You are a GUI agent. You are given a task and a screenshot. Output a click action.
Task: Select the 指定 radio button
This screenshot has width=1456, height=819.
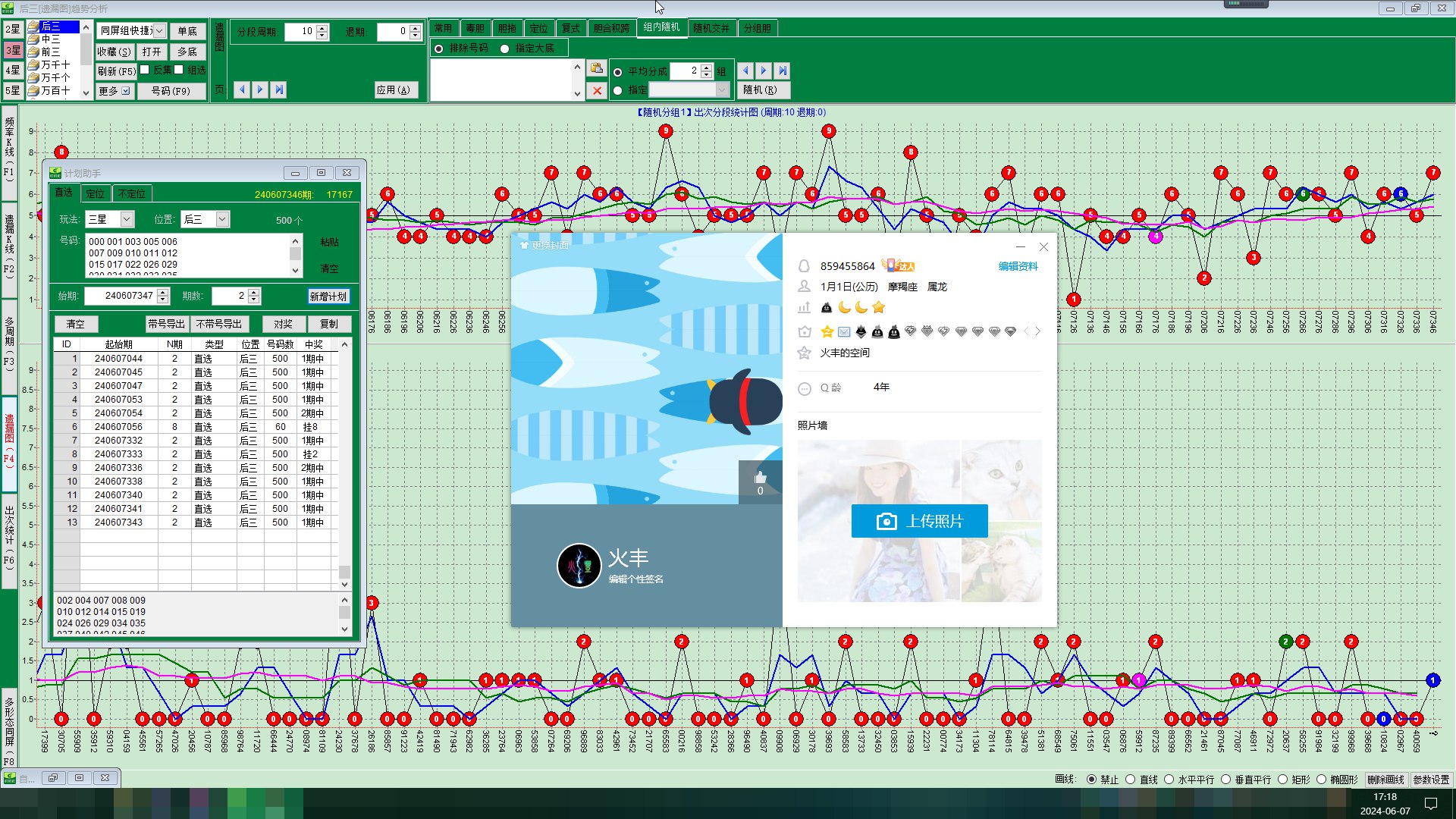point(618,90)
